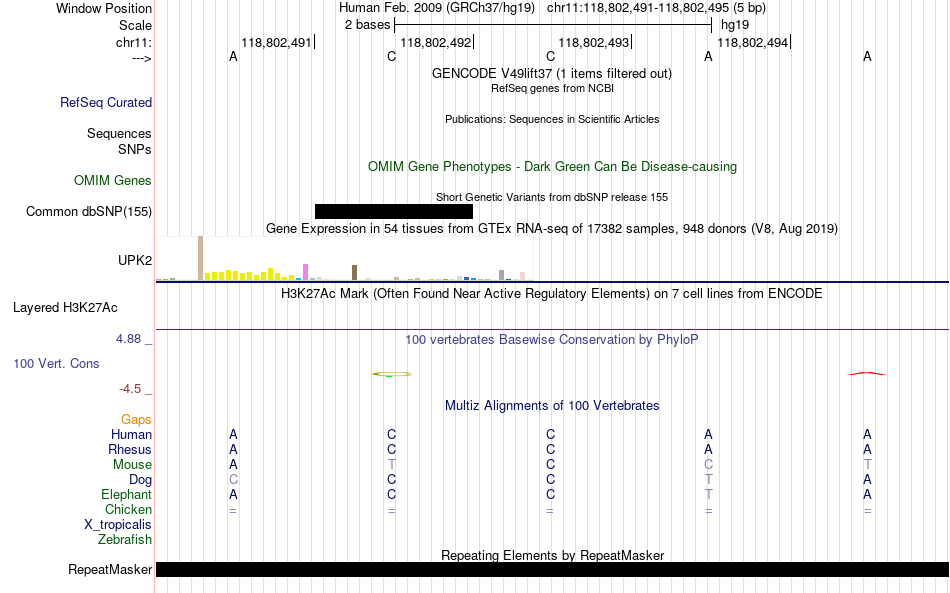Click the Human Feb. 2009 (GRCh37/hg19) heading
Viewport: 950px width, 593px height.
[x=437, y=8]
